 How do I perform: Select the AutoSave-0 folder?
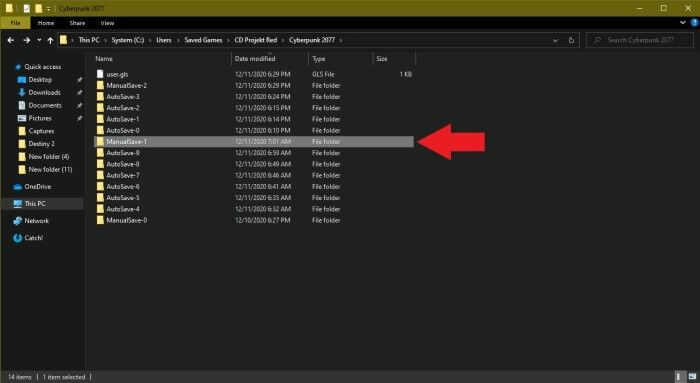click(123, 130)
